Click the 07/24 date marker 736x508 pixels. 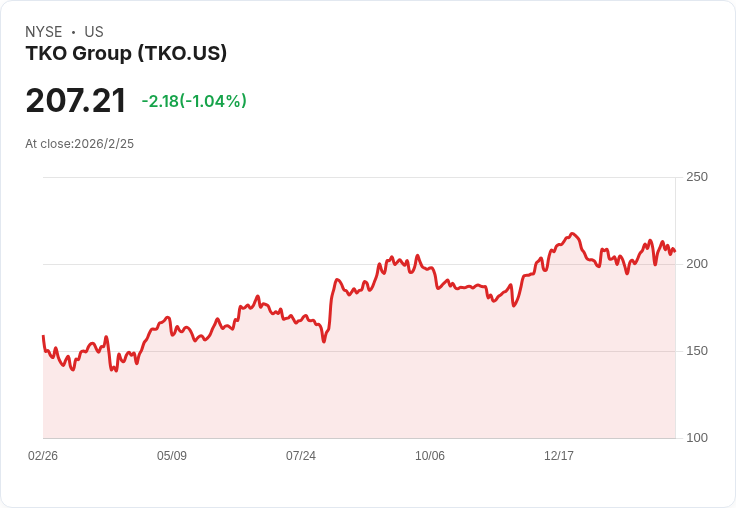click(x=301, y=455)
